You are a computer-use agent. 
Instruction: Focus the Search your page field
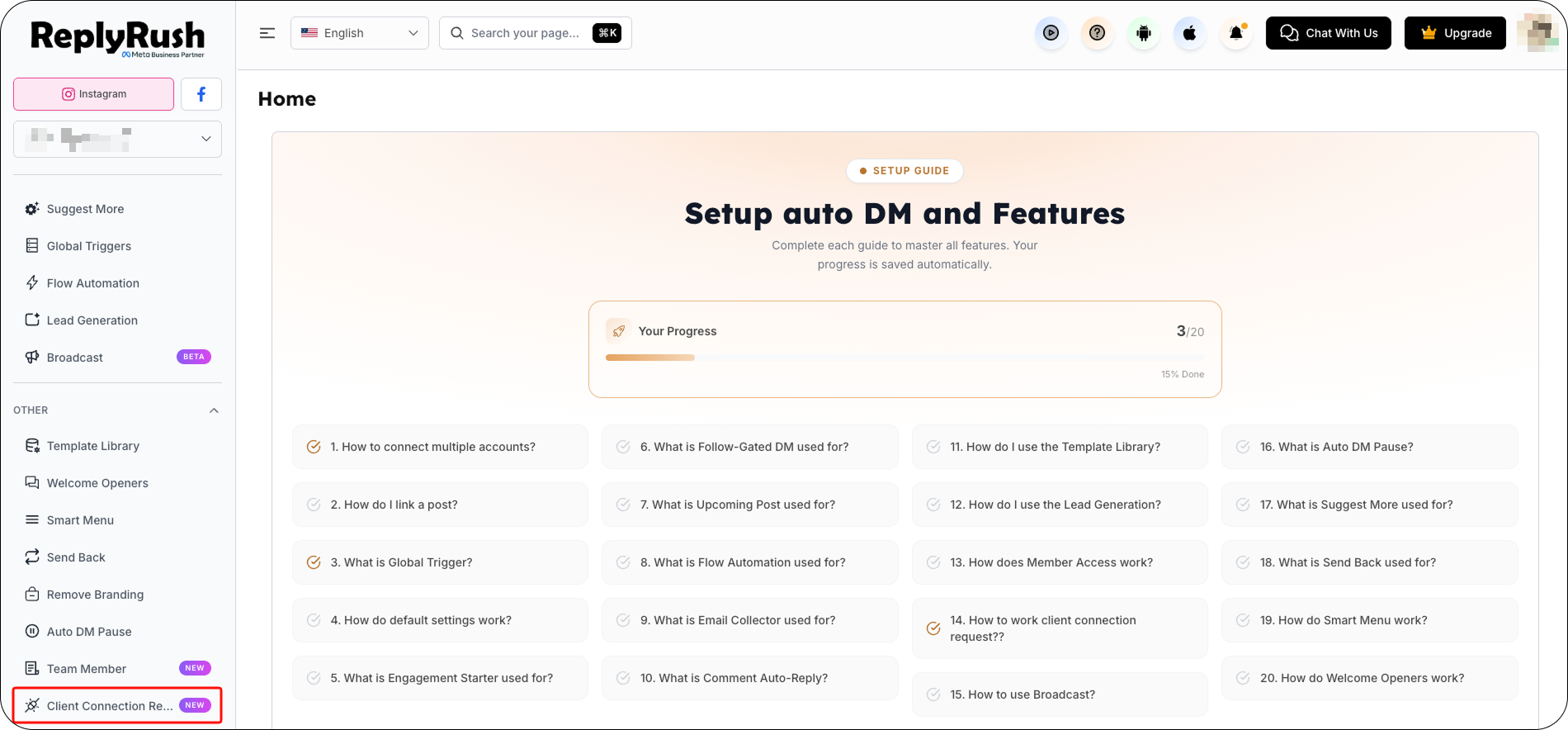coord(536,33)
